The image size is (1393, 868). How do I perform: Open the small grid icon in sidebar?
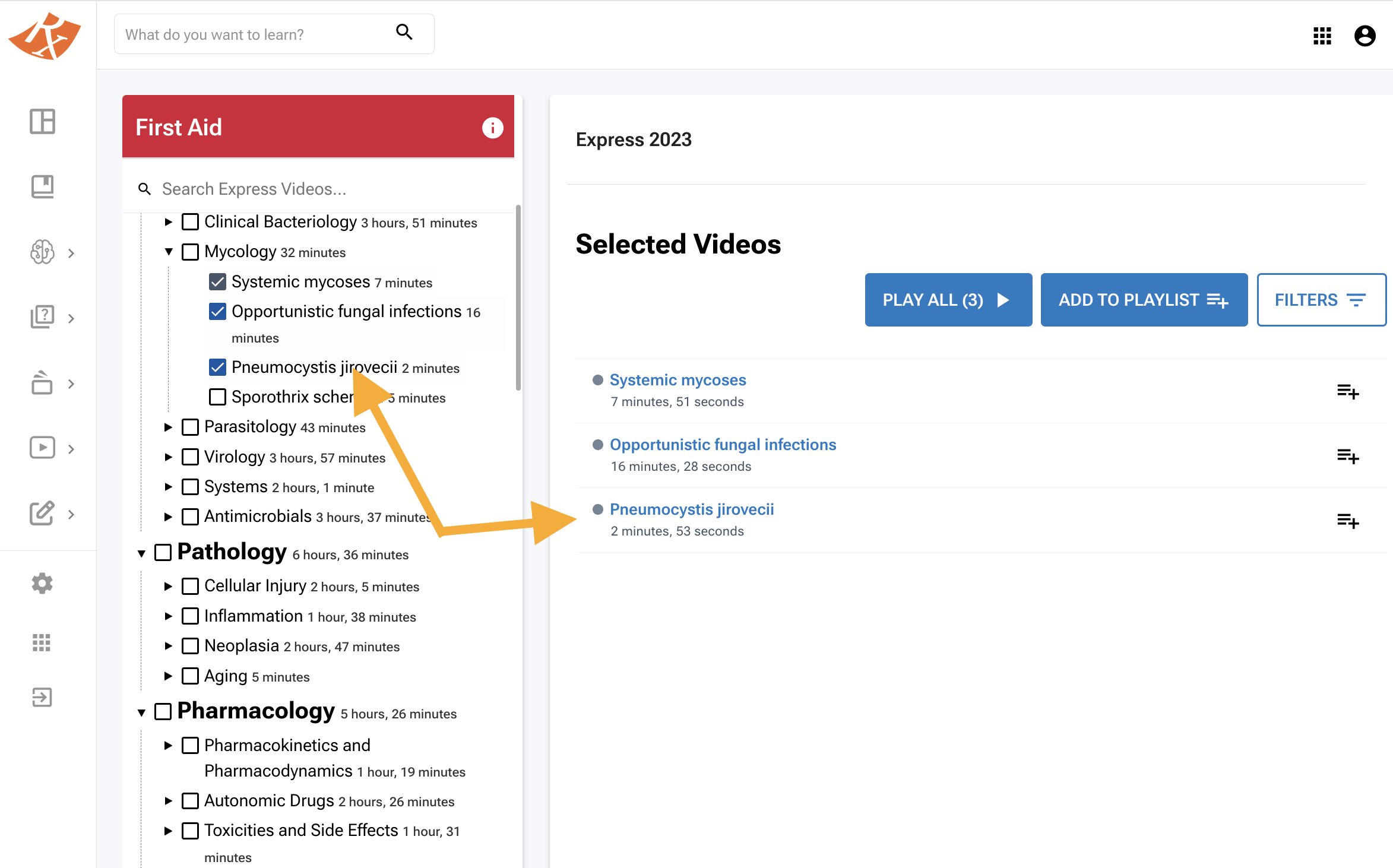42,642
